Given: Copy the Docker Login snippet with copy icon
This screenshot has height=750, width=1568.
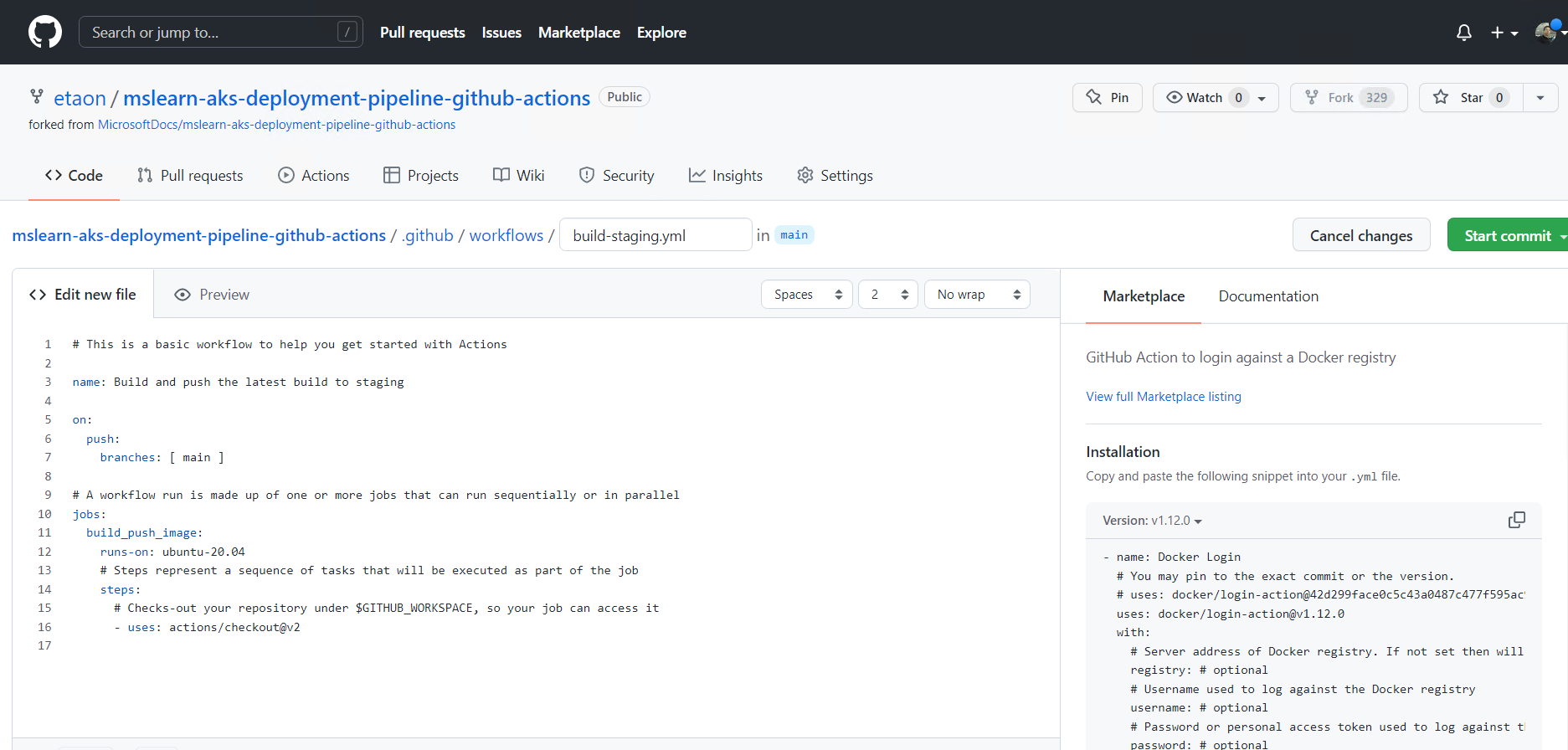Looking at the screenshot, I should 1516,520.
